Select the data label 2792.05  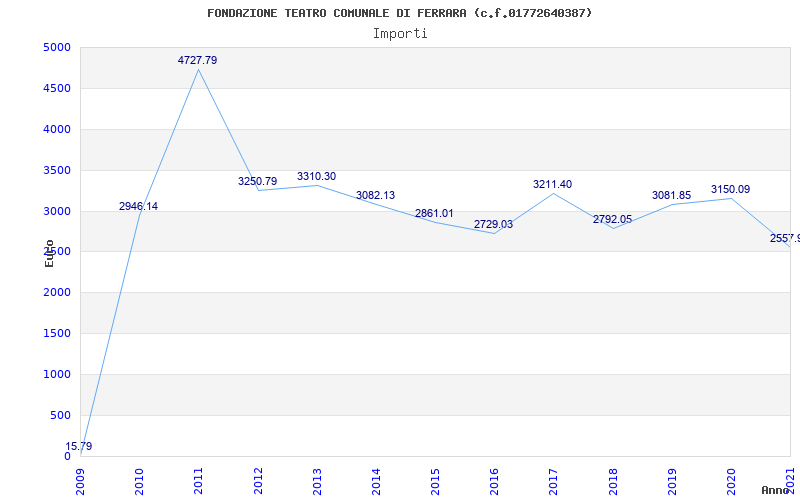tap(612, 219)
